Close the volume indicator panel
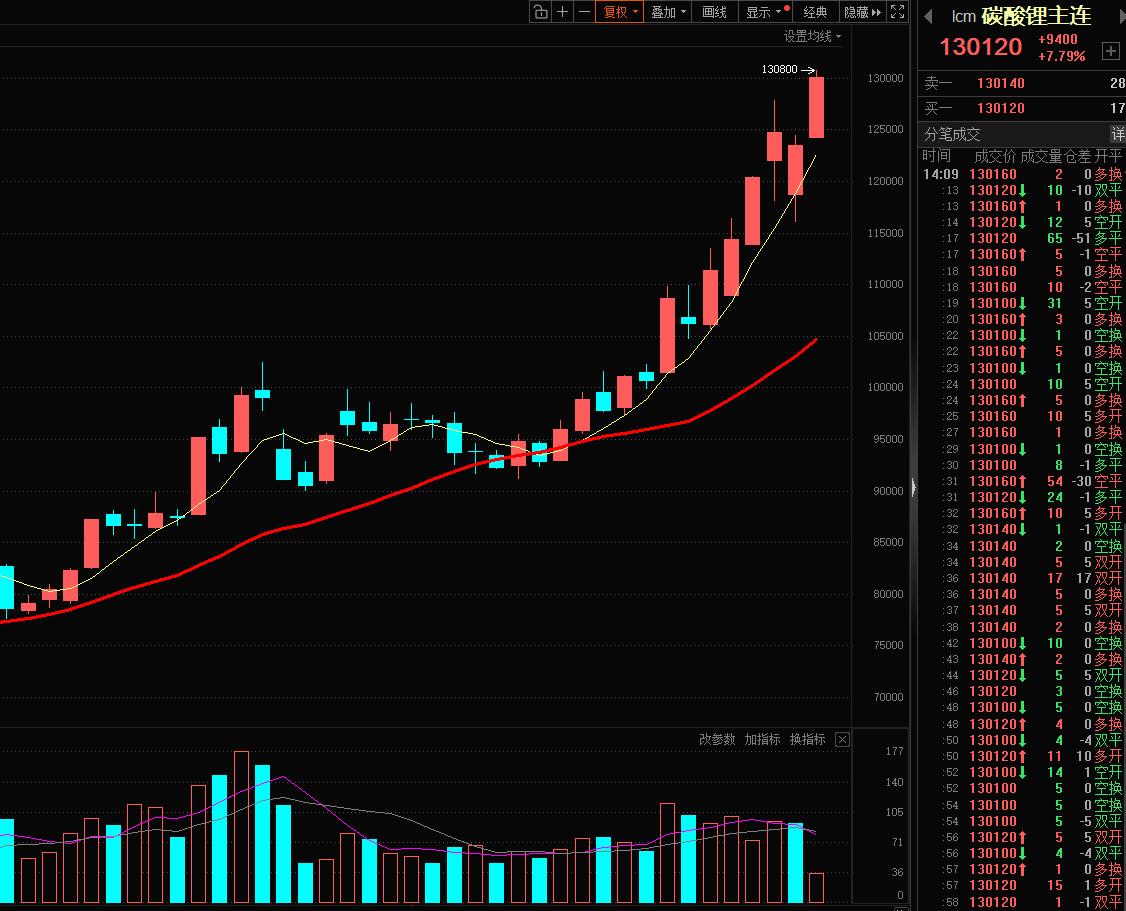 click(841, 739)
